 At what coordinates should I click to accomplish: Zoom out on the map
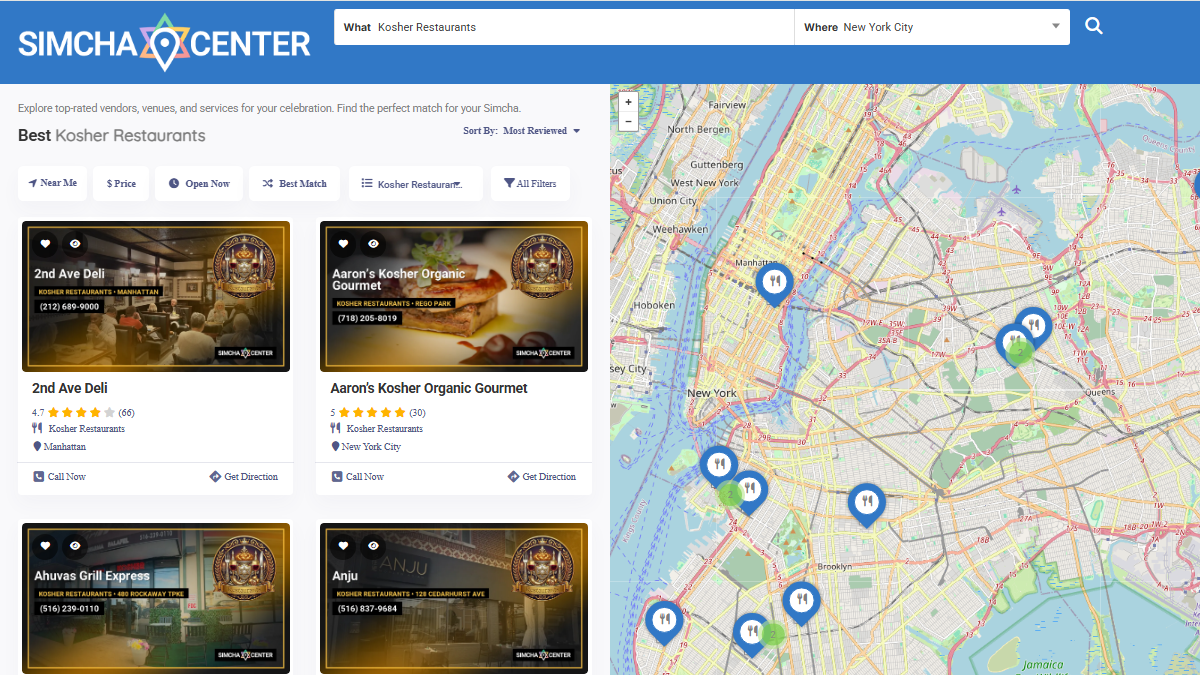point(629,121)
